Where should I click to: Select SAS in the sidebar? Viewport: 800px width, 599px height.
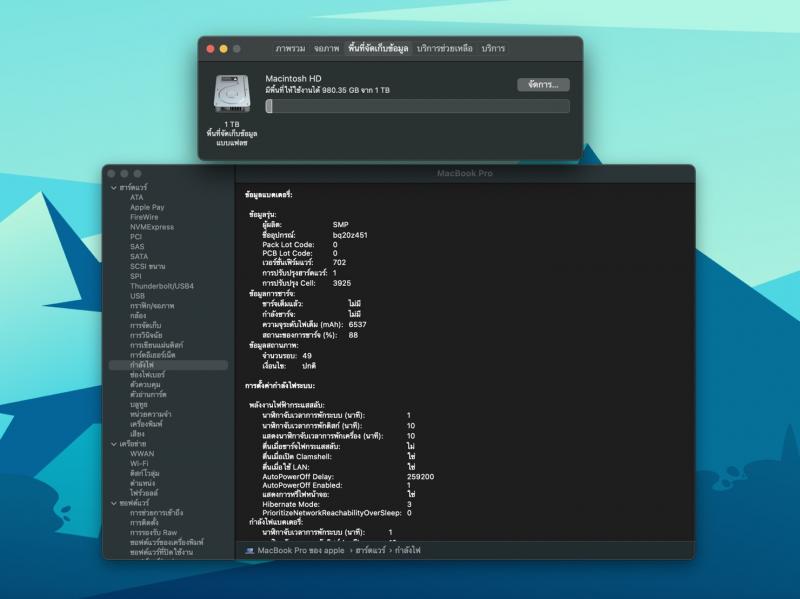(137, 246)
